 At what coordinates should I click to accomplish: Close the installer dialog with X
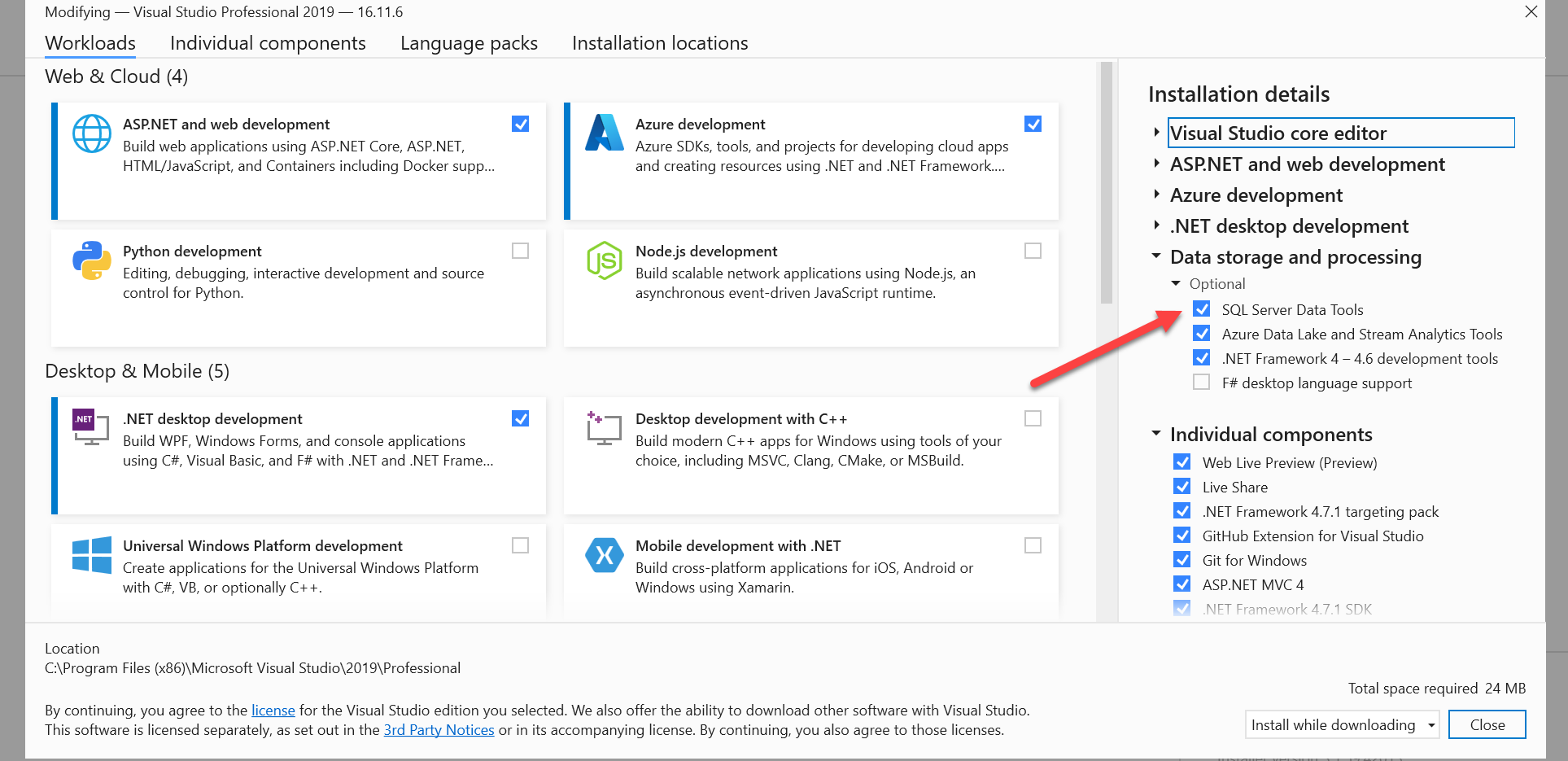point(1531,11)
